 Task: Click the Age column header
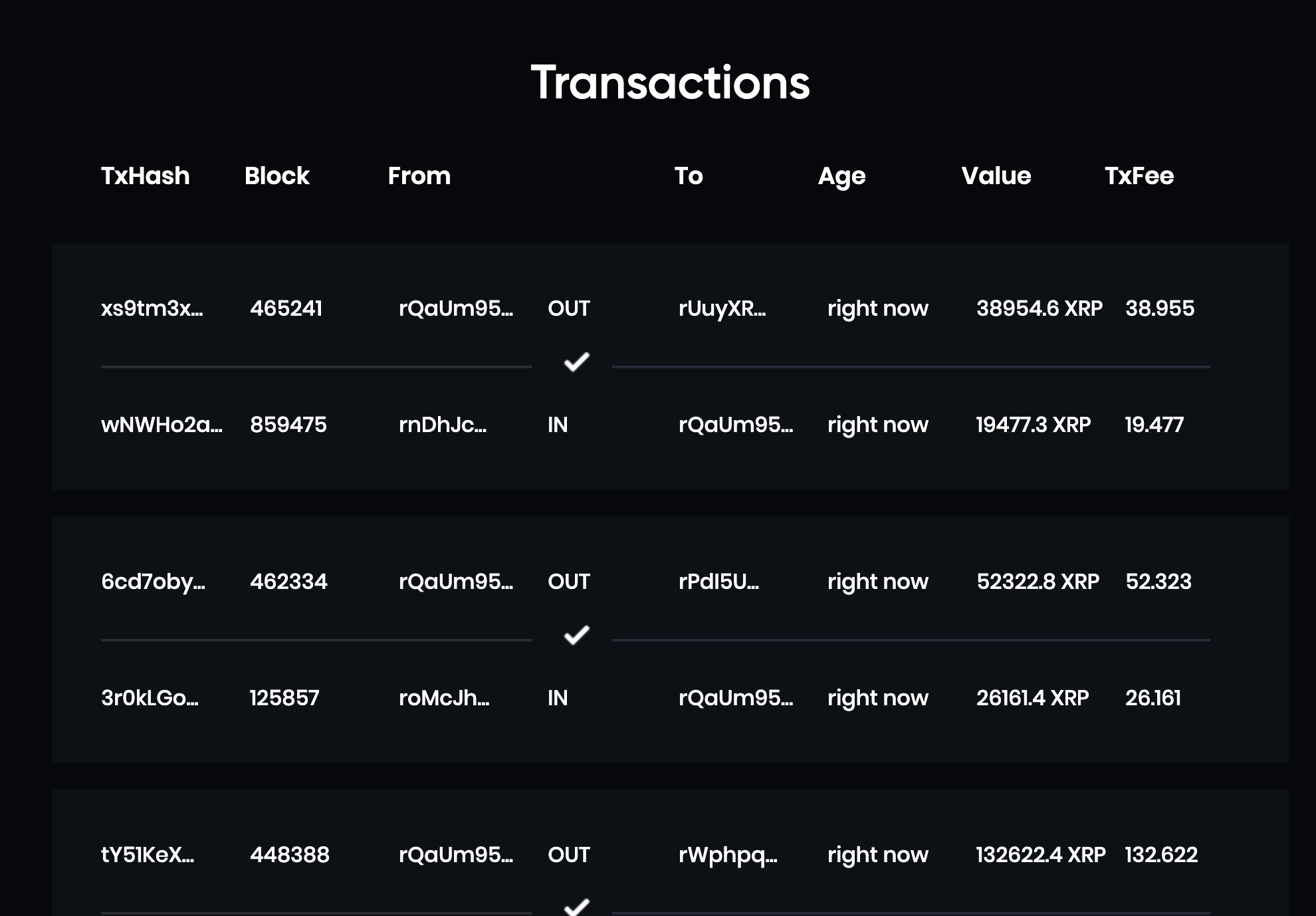pos(841,177)
